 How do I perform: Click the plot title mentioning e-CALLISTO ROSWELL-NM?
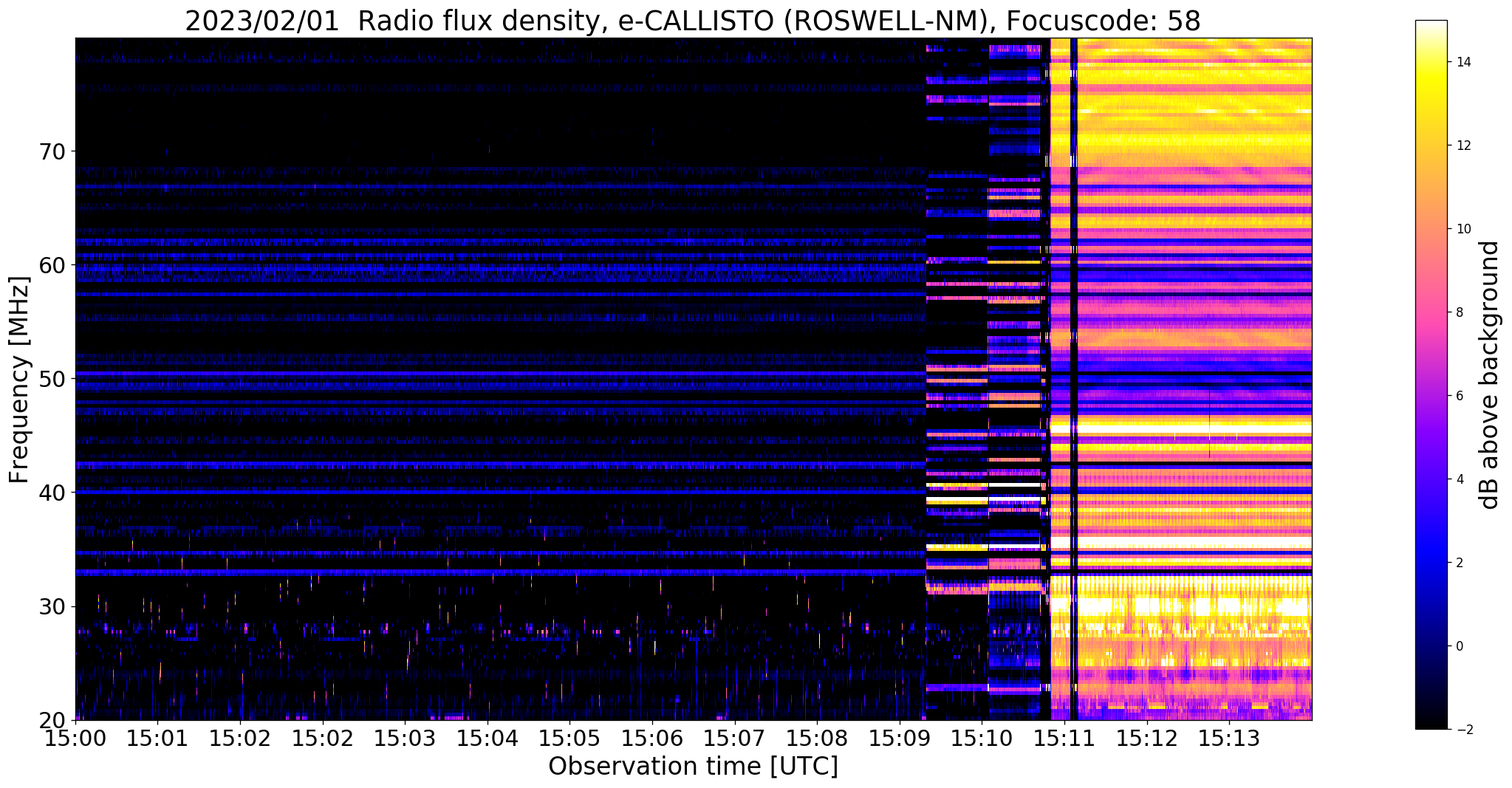pos(693,21)
